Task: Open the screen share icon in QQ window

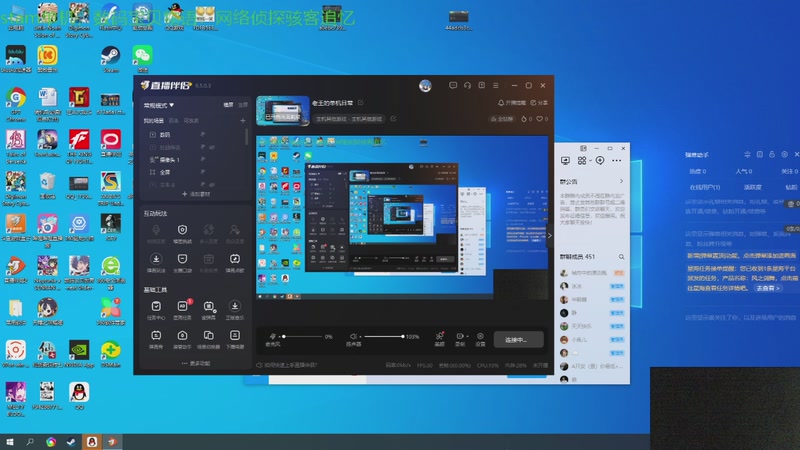Action: (565, 161)
